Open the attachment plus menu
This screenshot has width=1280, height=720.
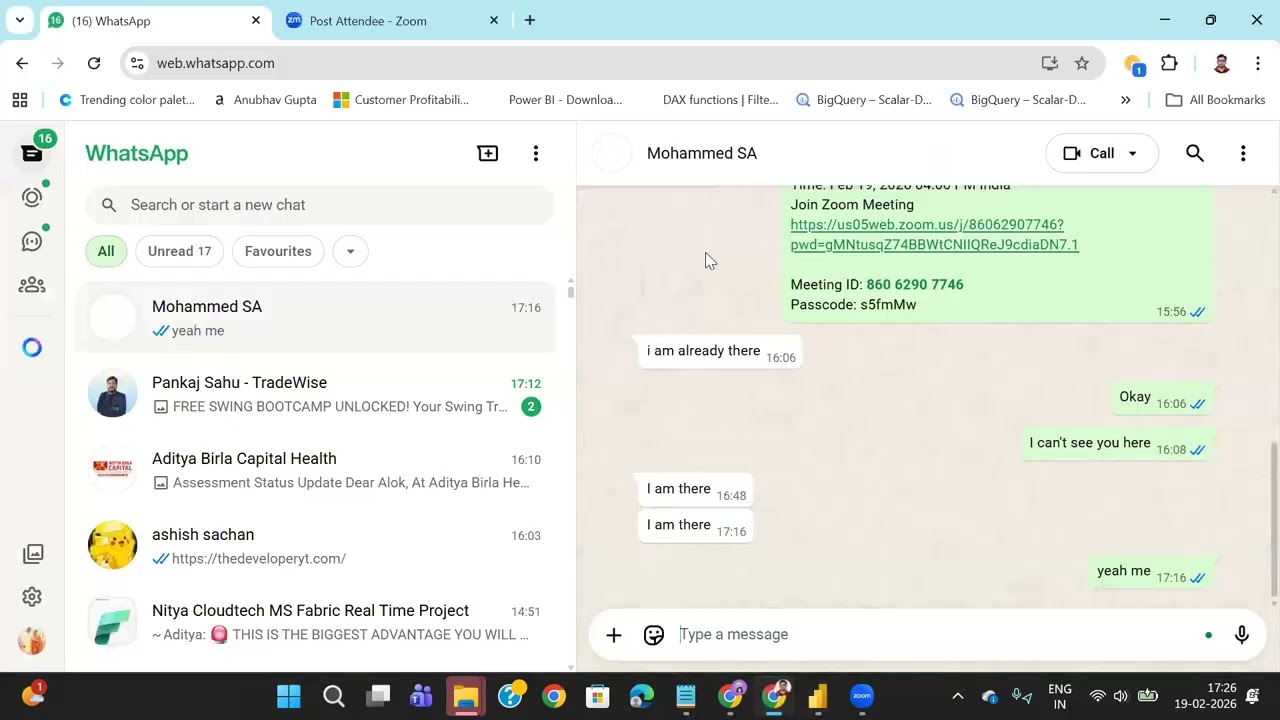[614, 634]
